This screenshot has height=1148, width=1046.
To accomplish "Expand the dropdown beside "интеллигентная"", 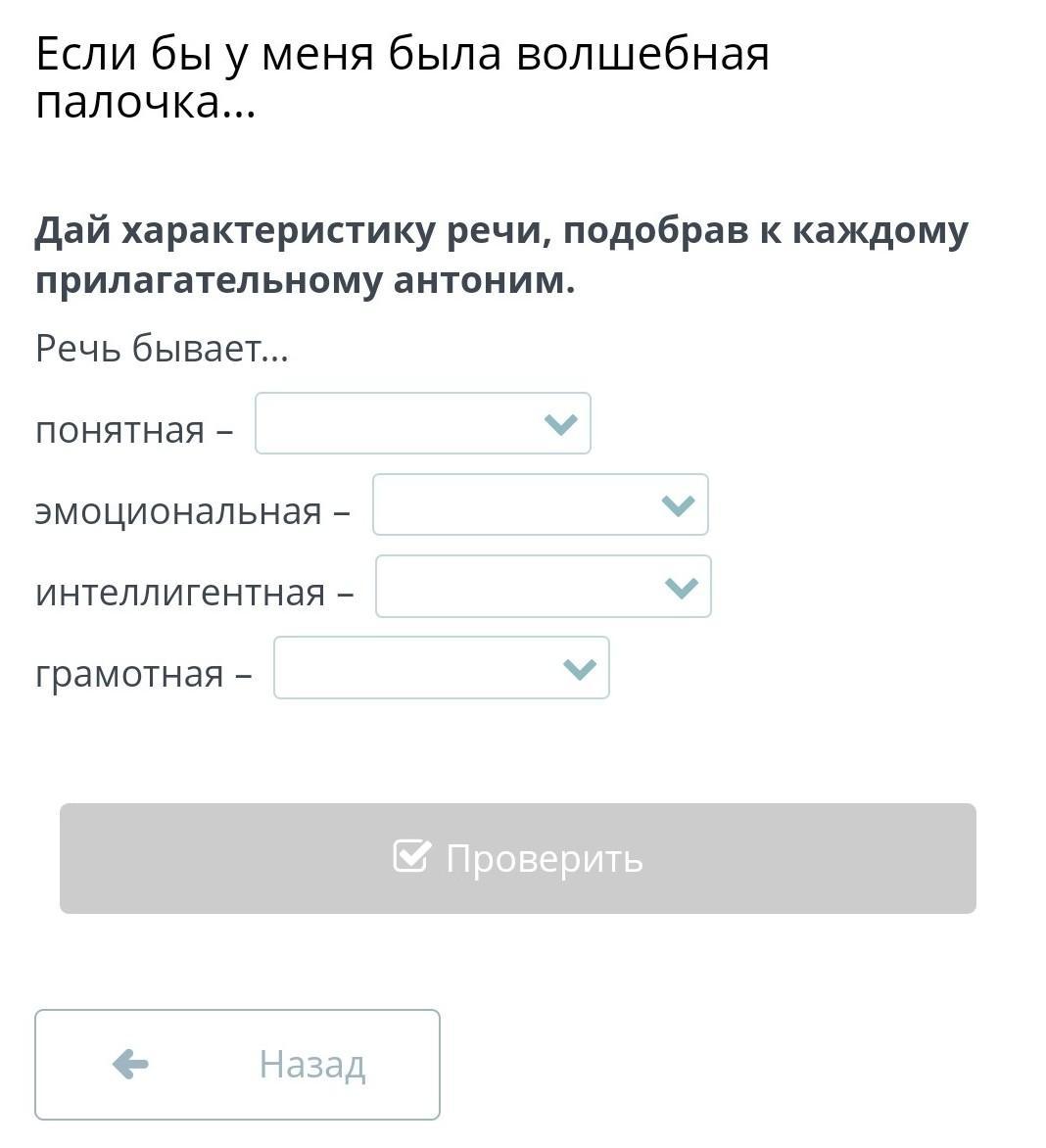I will [542, 587].
